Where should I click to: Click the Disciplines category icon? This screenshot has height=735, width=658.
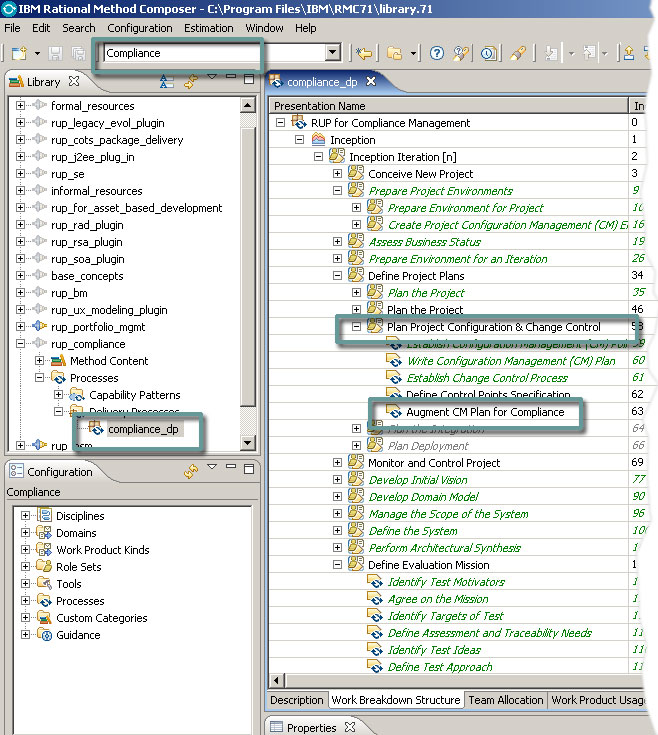(x=45, y=515)
